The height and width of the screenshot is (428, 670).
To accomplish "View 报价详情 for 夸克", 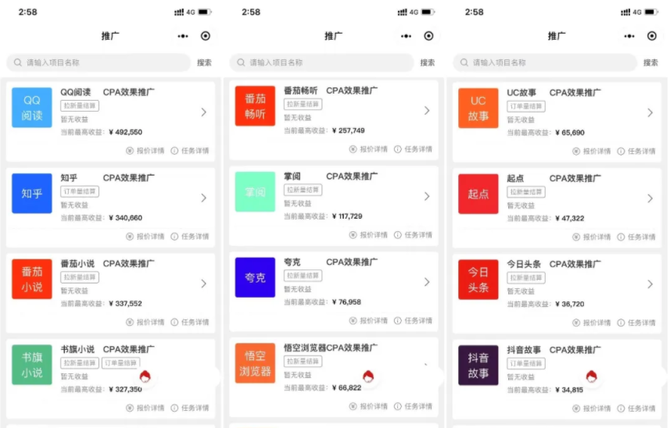I will tap(368, 321).
